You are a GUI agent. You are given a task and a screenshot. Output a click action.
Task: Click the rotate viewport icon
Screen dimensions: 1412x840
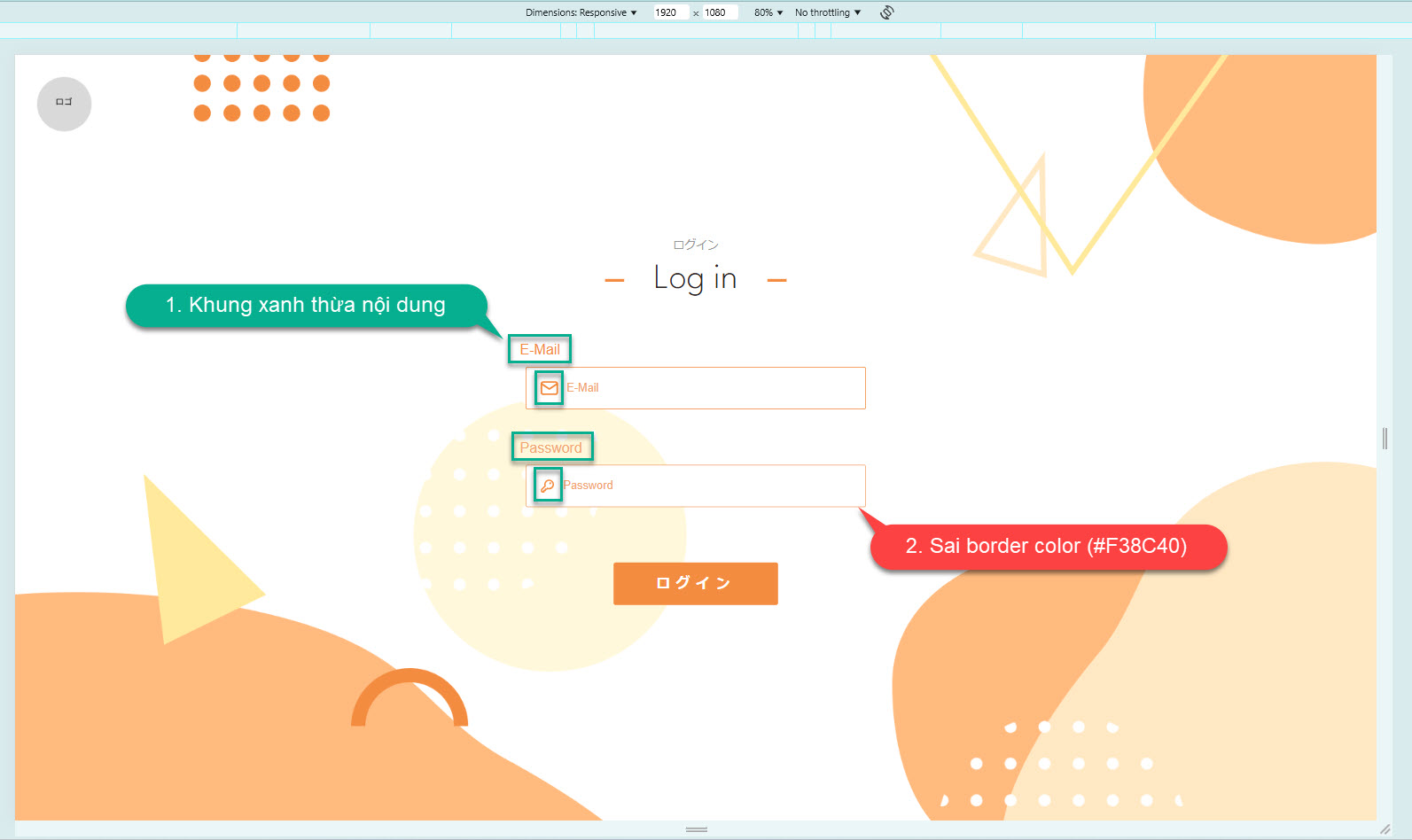point(886,12)
